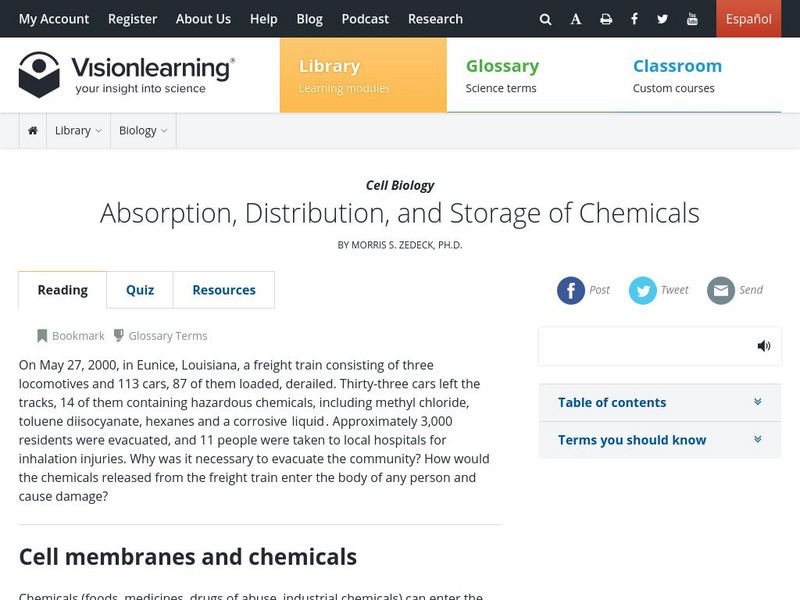Toggle audio with the speaker icon
The image size is (800, 600).
(x=764, y=346)
